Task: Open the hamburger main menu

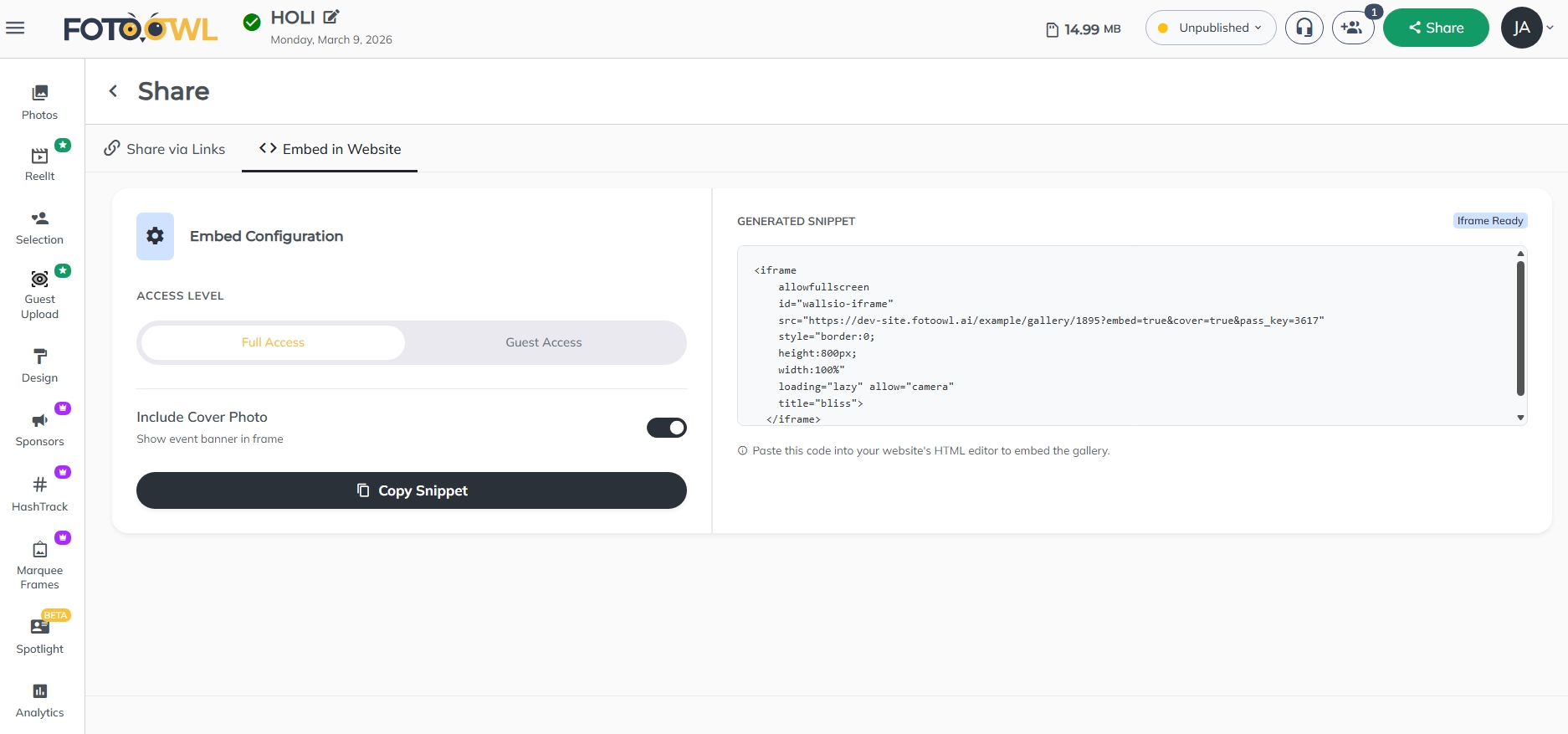Action: pyautogui.click(x=15, y=28)
